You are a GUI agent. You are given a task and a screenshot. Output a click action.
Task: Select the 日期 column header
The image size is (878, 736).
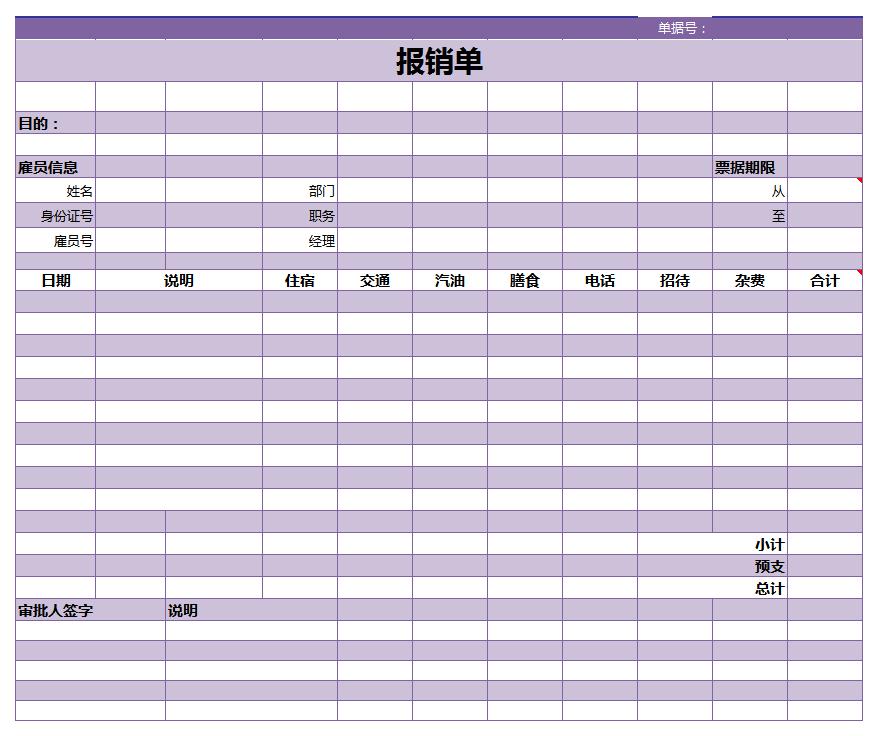coord(55,281)
